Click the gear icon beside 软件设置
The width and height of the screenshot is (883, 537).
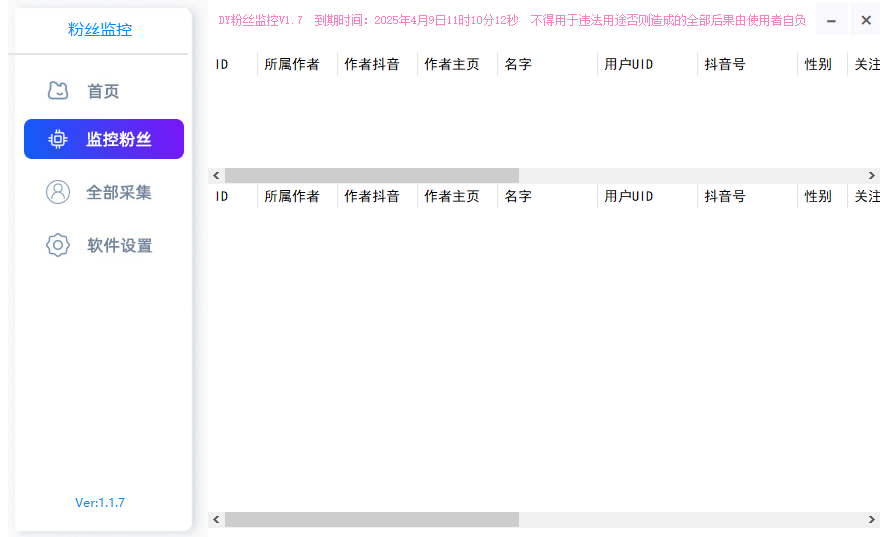tap(58, 245)
